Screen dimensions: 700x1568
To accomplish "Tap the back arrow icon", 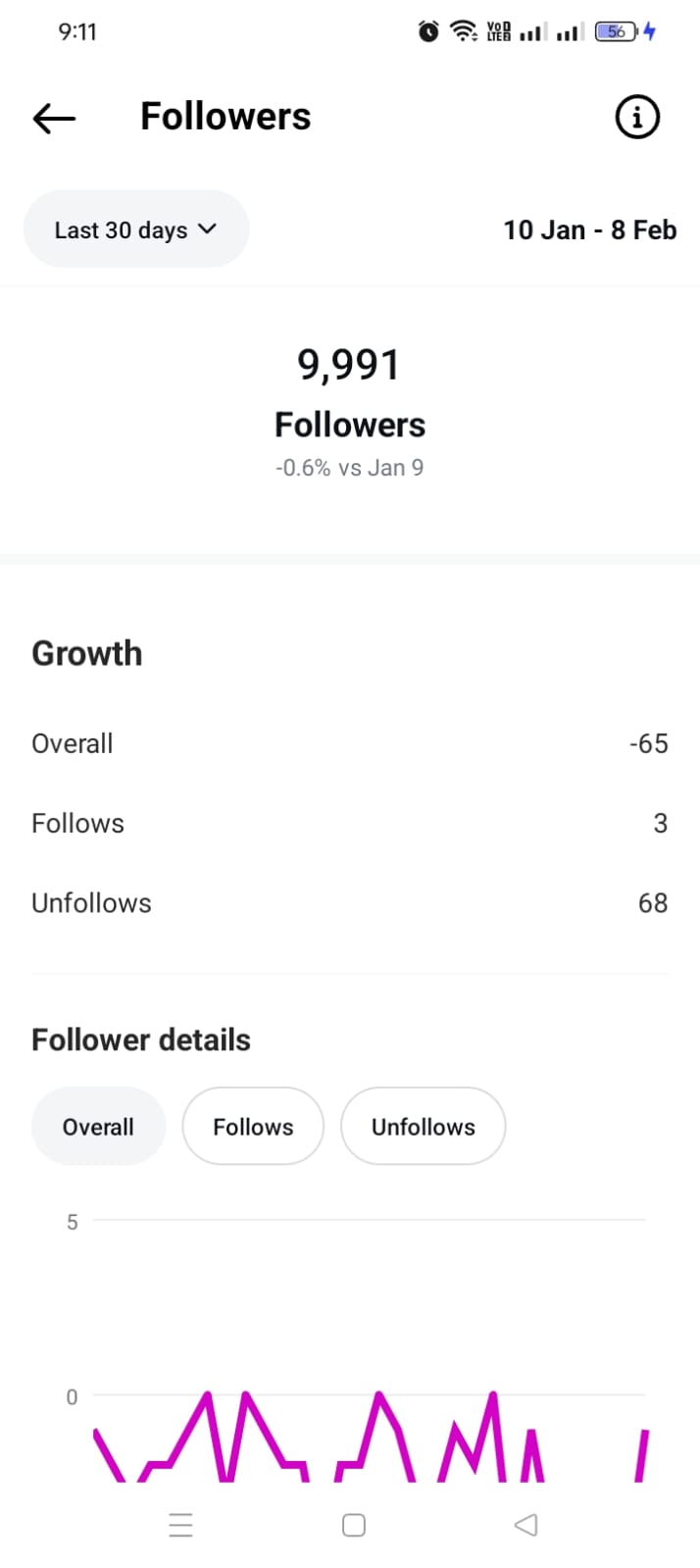I will point(54,119).
